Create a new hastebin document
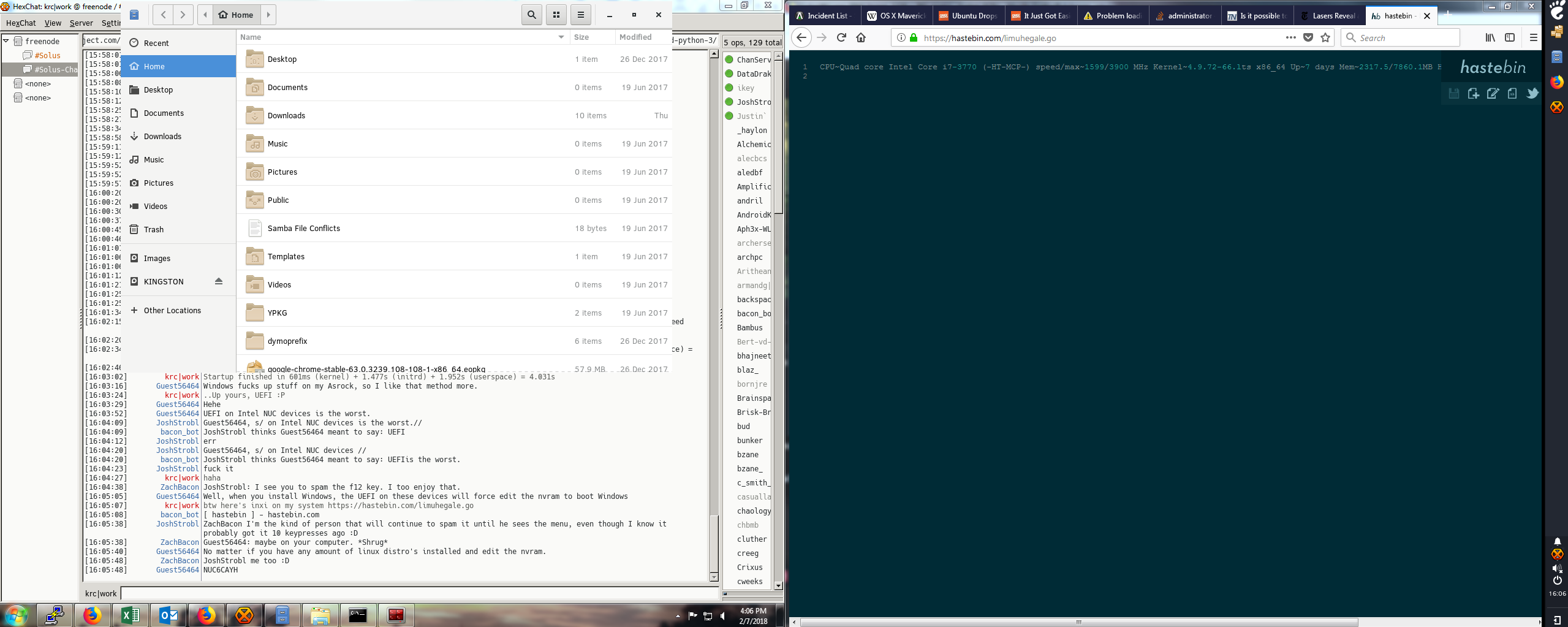The width and height of the screenshot is (1568, 627). coord(1473,93)
